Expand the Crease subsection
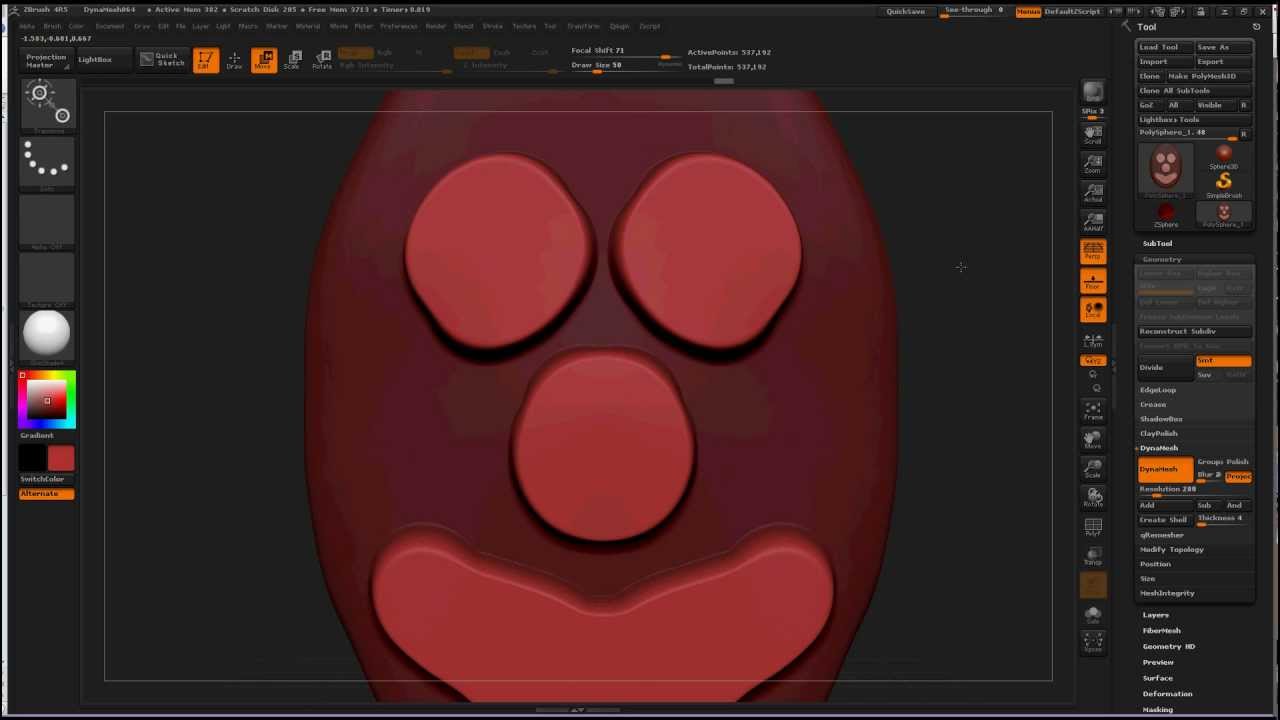The height and width of the screenshot is (720, 1280). [1153, 405]
